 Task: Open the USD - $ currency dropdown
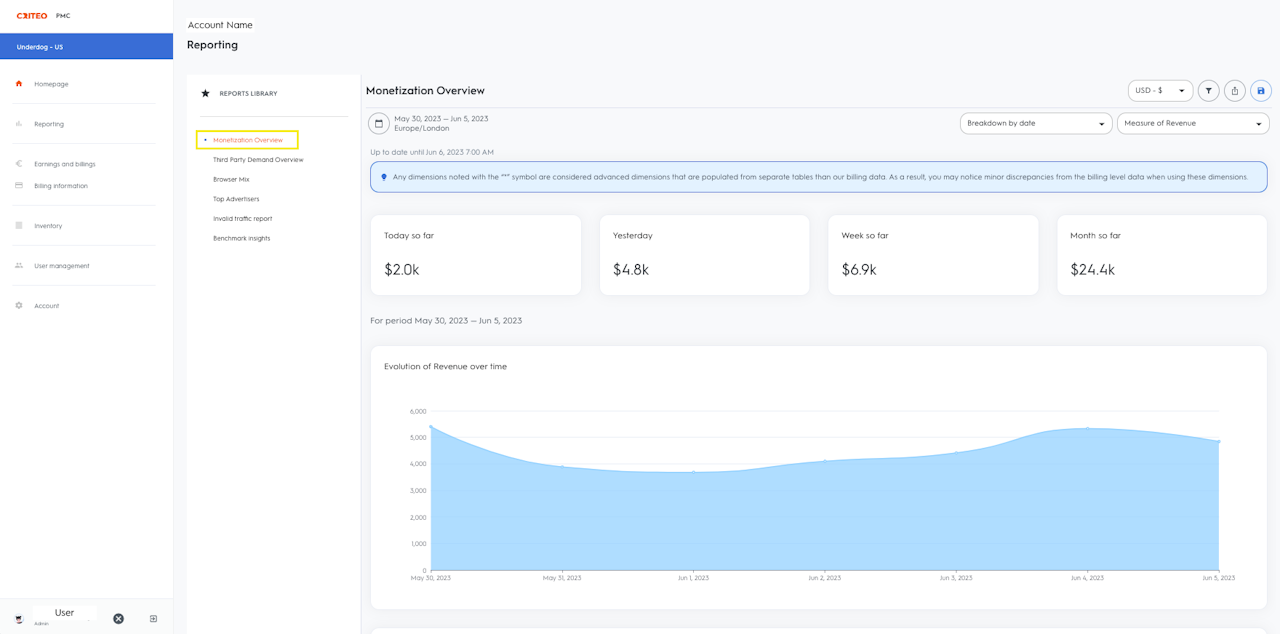[x=1160, y=91]
